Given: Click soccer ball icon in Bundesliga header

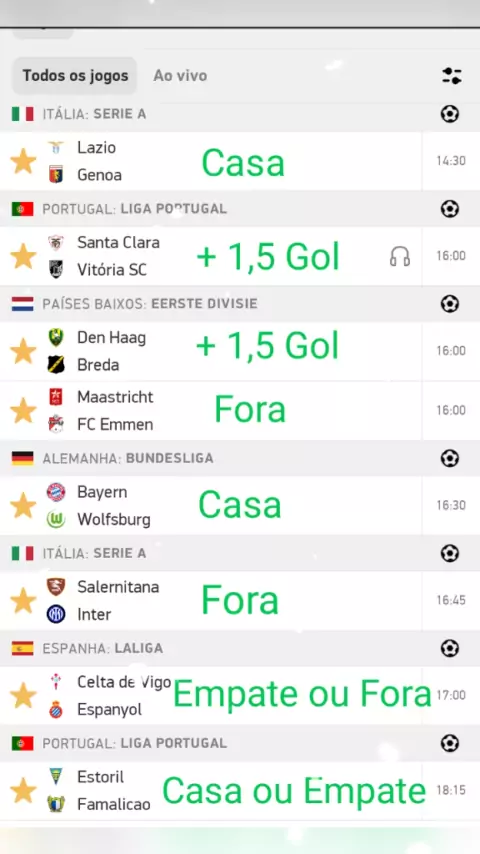Looking at the screenshot, I should pyautogui.click(x=449, y=458).
